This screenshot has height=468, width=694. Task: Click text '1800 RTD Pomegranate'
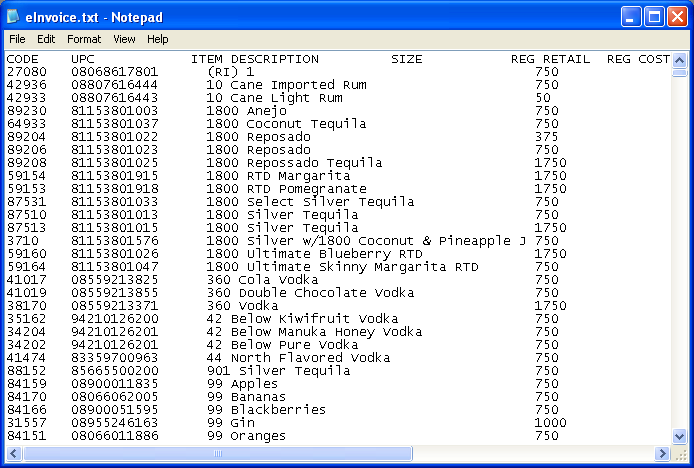(286, 189)
